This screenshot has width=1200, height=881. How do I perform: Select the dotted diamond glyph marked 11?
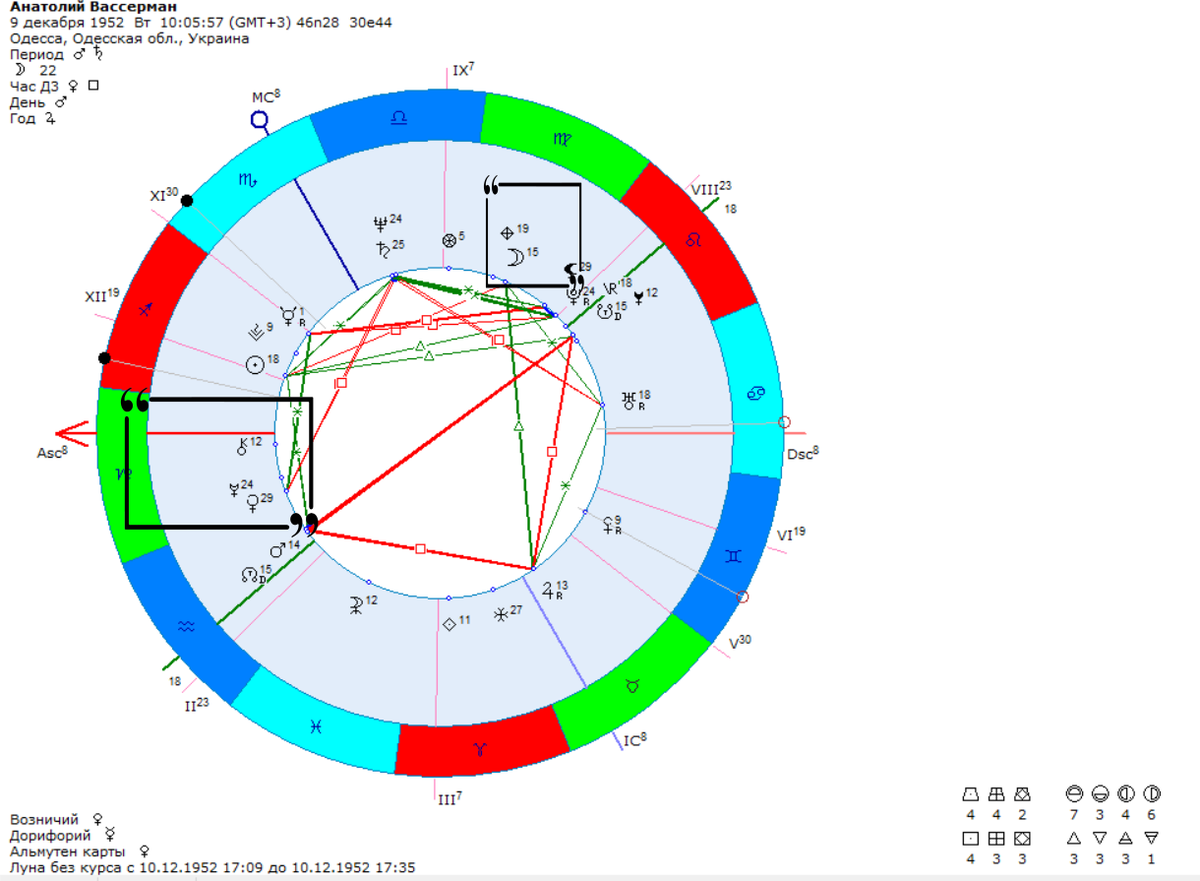click(449, 624)
